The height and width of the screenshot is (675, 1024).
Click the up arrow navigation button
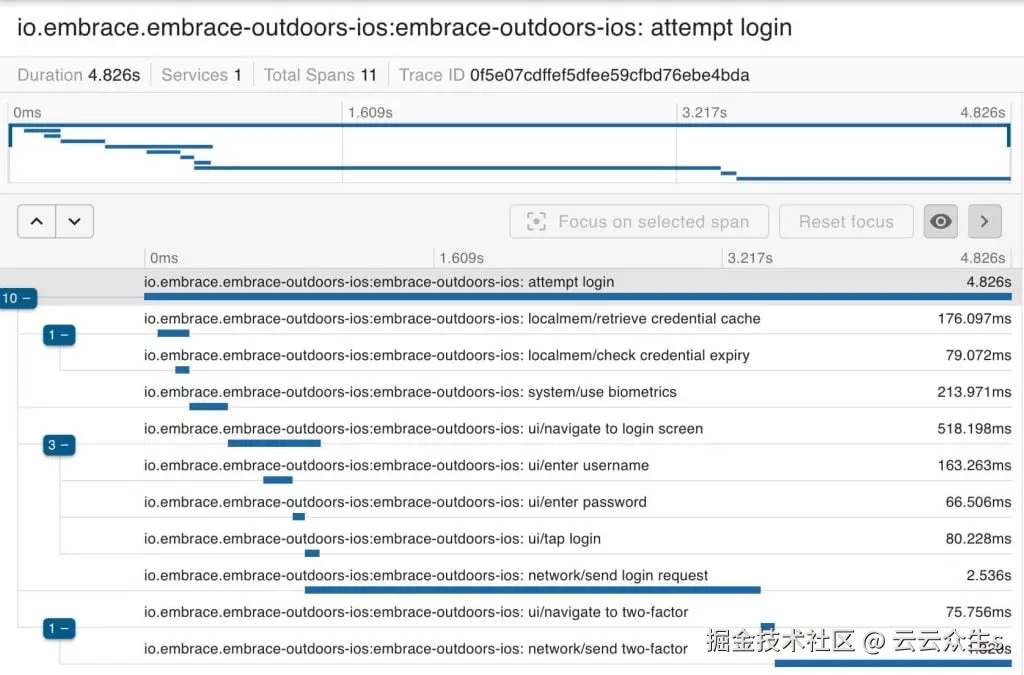click(37, 221)
